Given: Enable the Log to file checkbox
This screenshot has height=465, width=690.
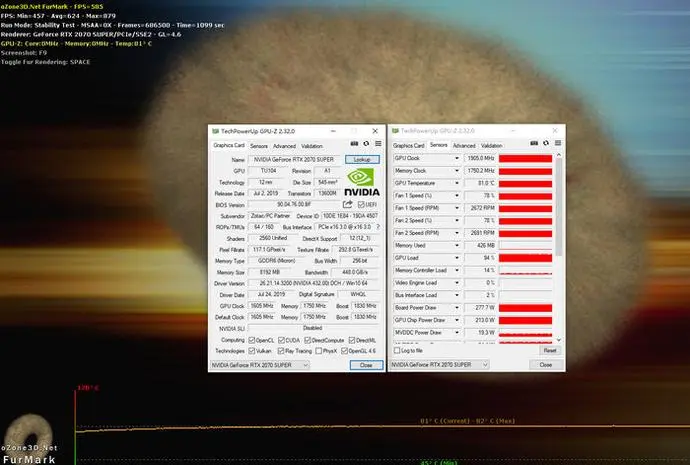Looking at the screenshot, I should (397, 350).
